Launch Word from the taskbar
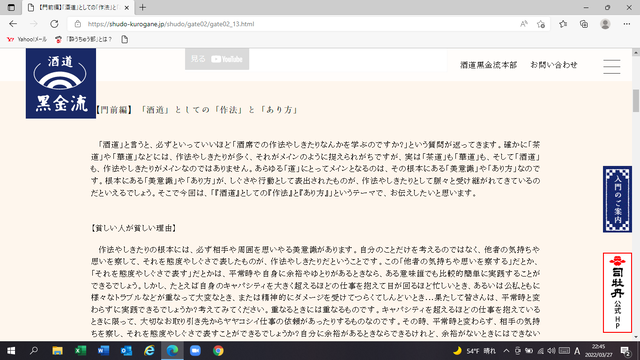 tap(103, 351)
